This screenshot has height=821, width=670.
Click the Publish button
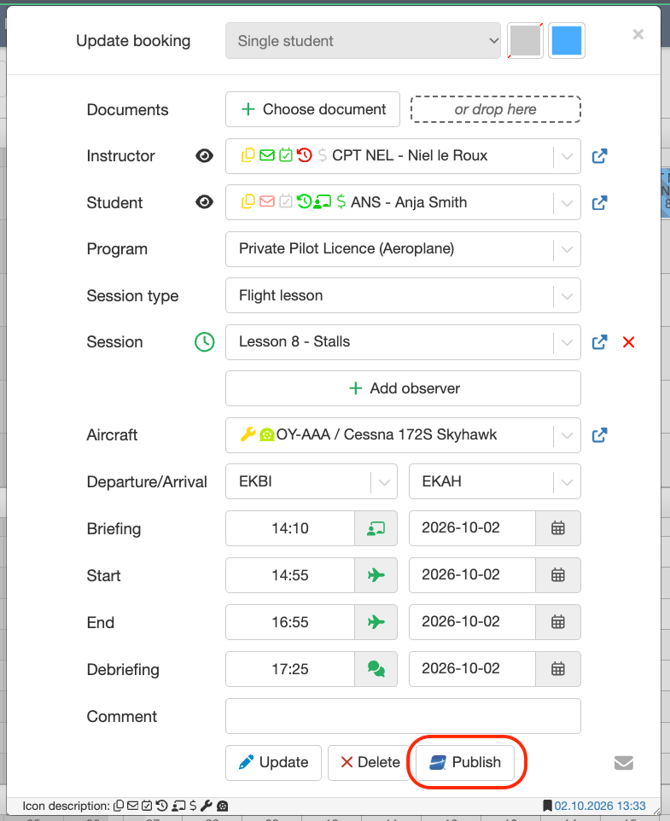[465, 762]
